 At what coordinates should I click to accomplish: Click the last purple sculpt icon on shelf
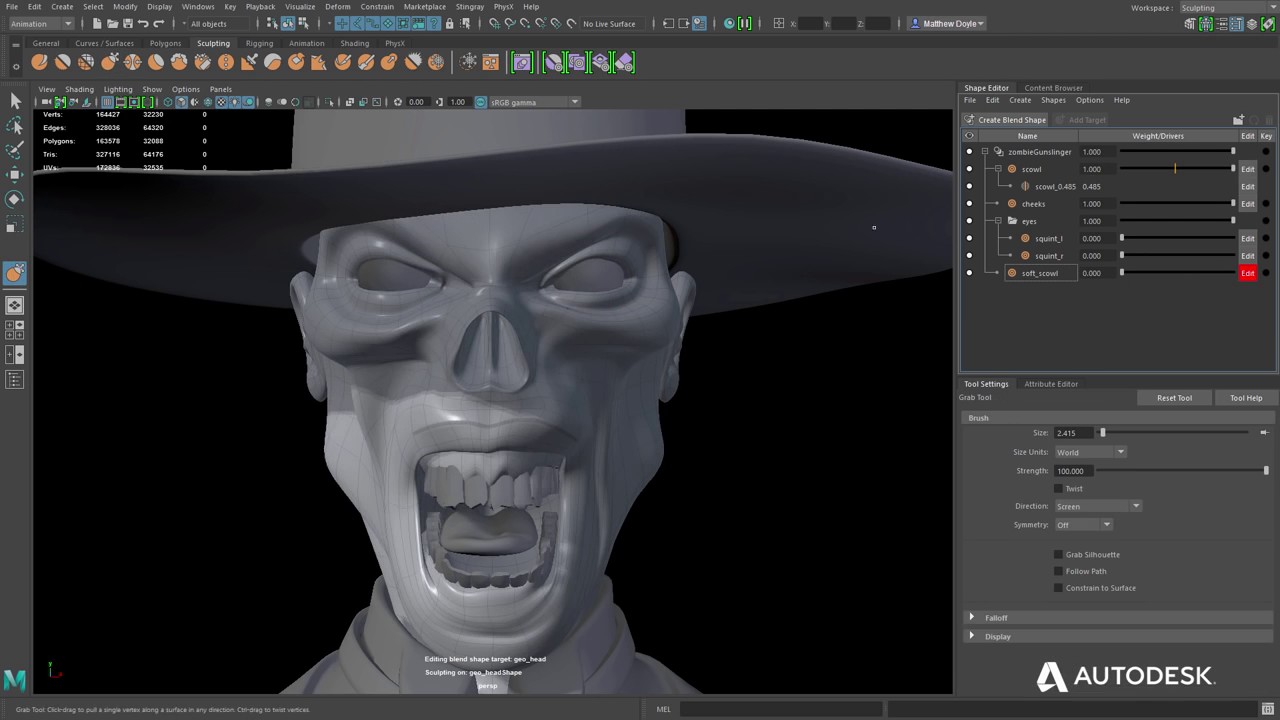pyautogui.click(x=624, y=63)
